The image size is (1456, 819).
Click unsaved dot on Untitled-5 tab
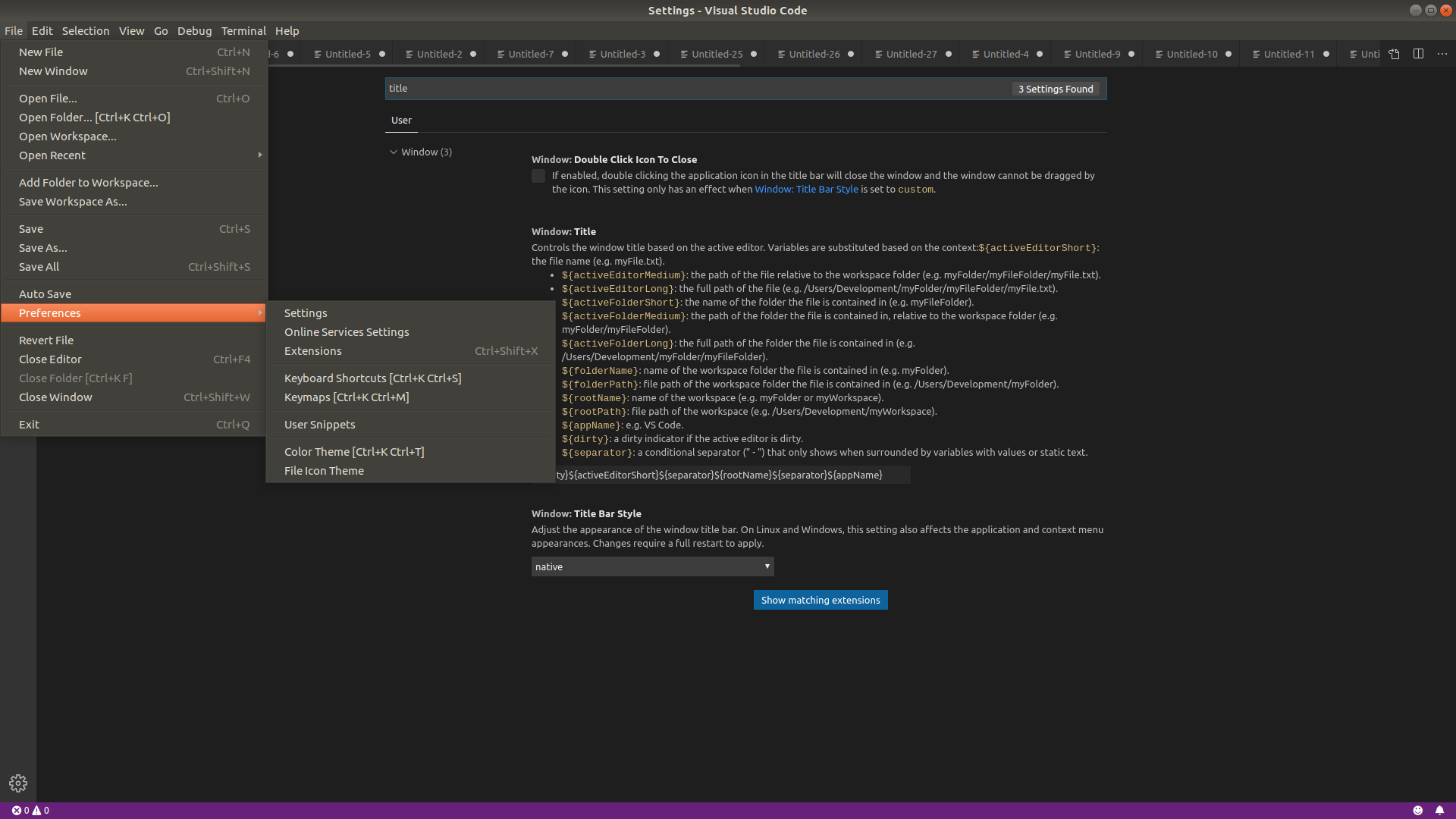382,54
